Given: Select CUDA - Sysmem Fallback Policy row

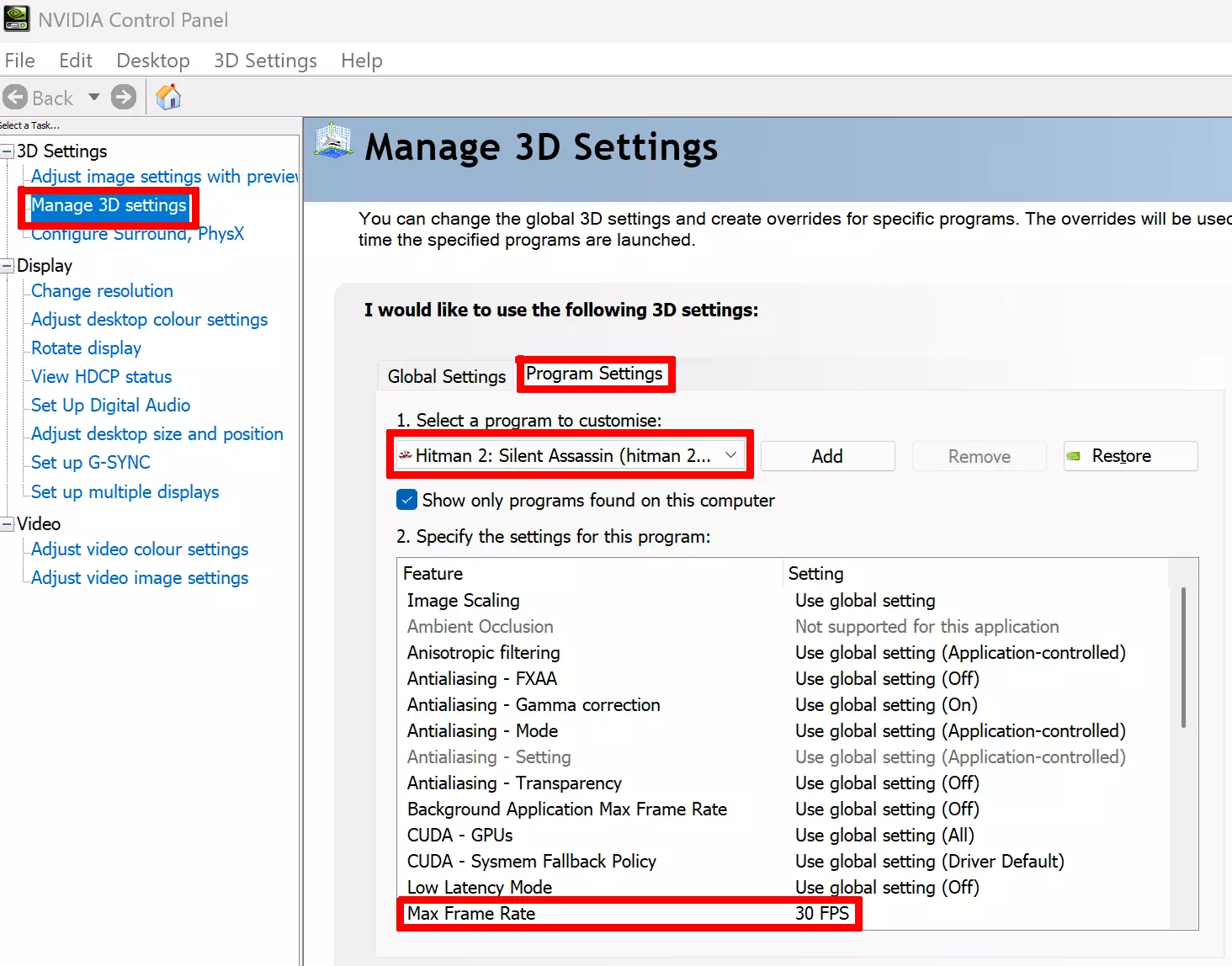Looking at the screenshot, I should tap(783, 862).
